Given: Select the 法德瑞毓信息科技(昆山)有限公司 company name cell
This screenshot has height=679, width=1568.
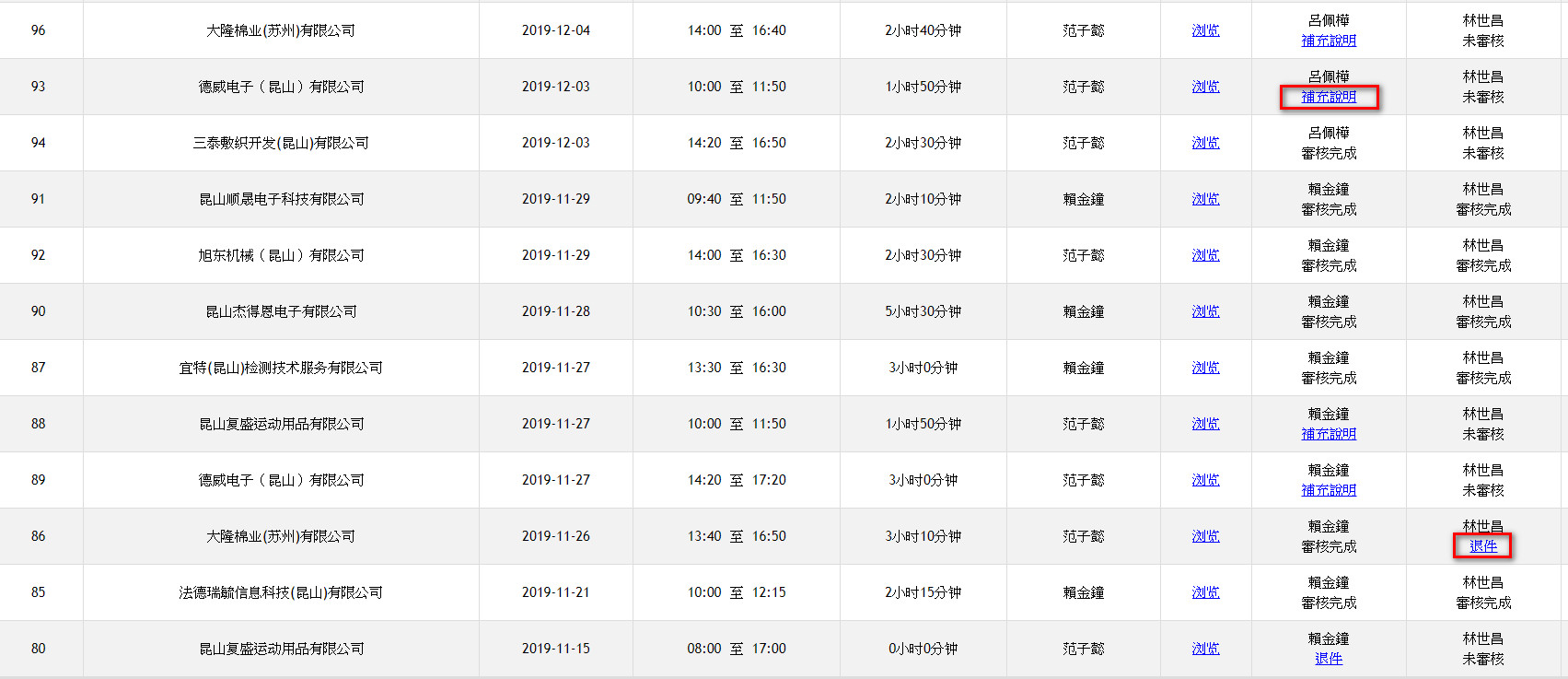Looking at the screenshot, I should tap(281, 592).
